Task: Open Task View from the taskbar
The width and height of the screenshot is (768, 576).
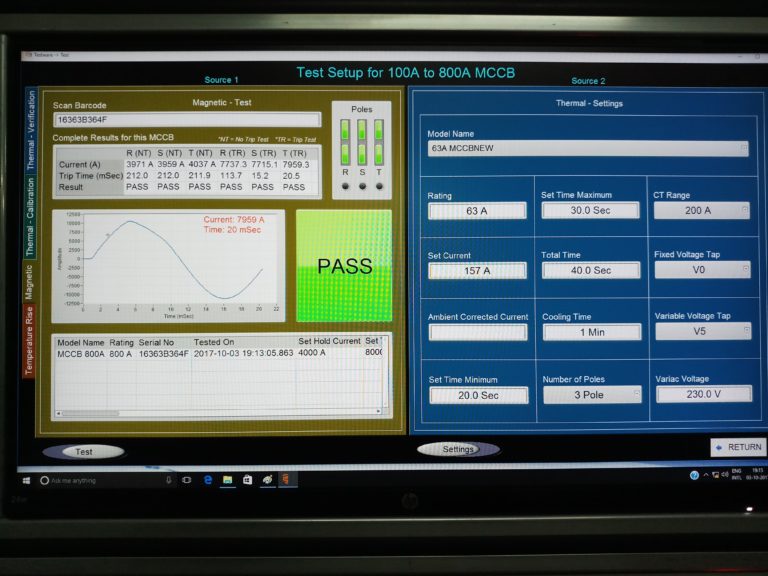Action: coord(187,480)
